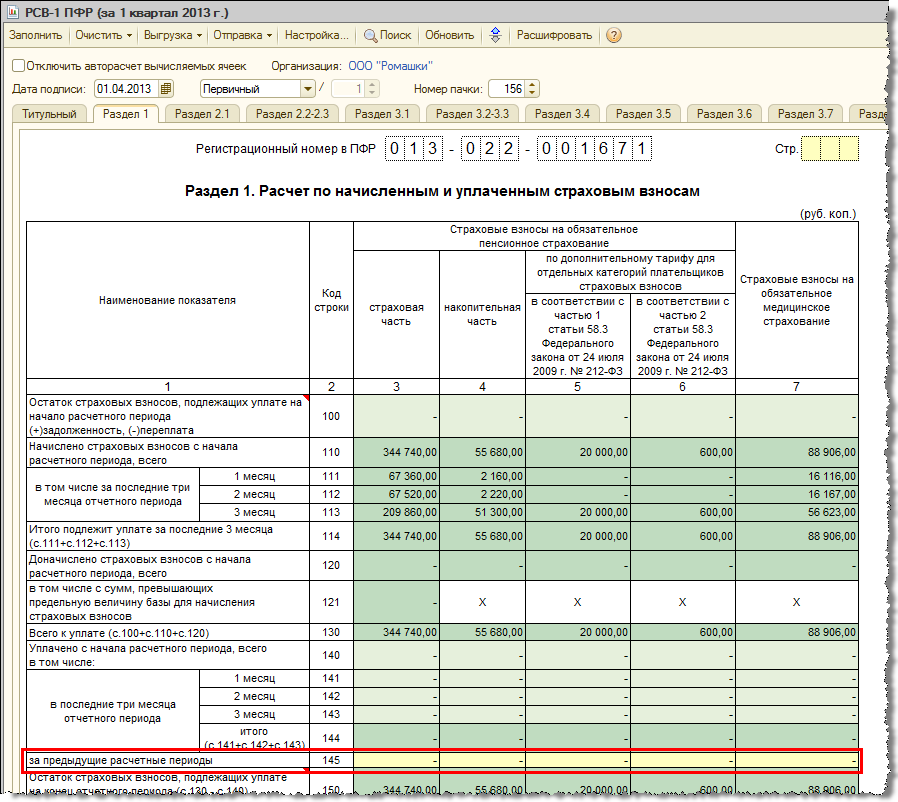The height and width of the screenshot is (802, 898).
Task: Open the ООО "Ромашки" organization link
Action: 390,65
